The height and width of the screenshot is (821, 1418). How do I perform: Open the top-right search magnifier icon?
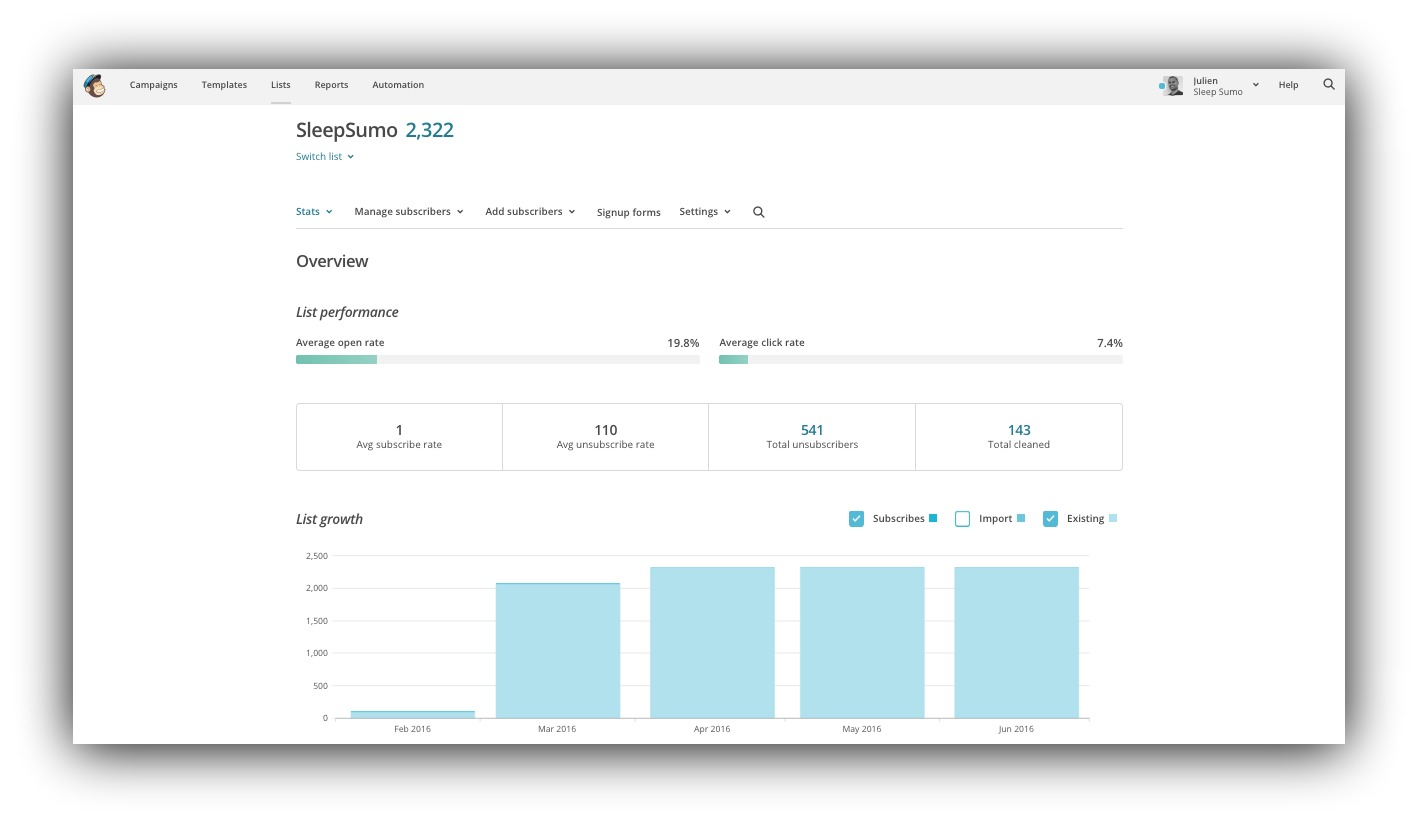point(1329,85)
